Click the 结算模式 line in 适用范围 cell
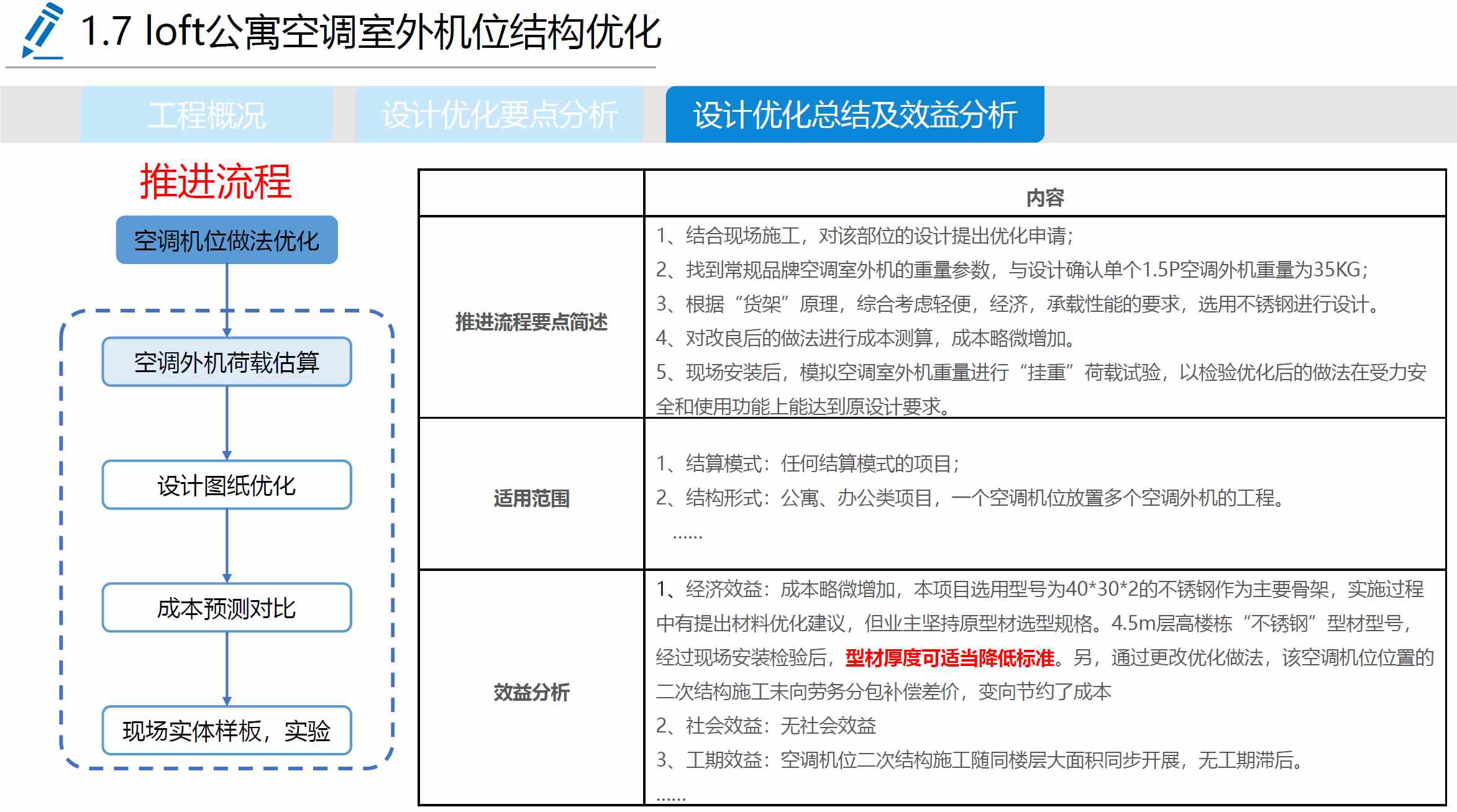The height and width of the screenshot is (812, 1457). pos(808,463)
